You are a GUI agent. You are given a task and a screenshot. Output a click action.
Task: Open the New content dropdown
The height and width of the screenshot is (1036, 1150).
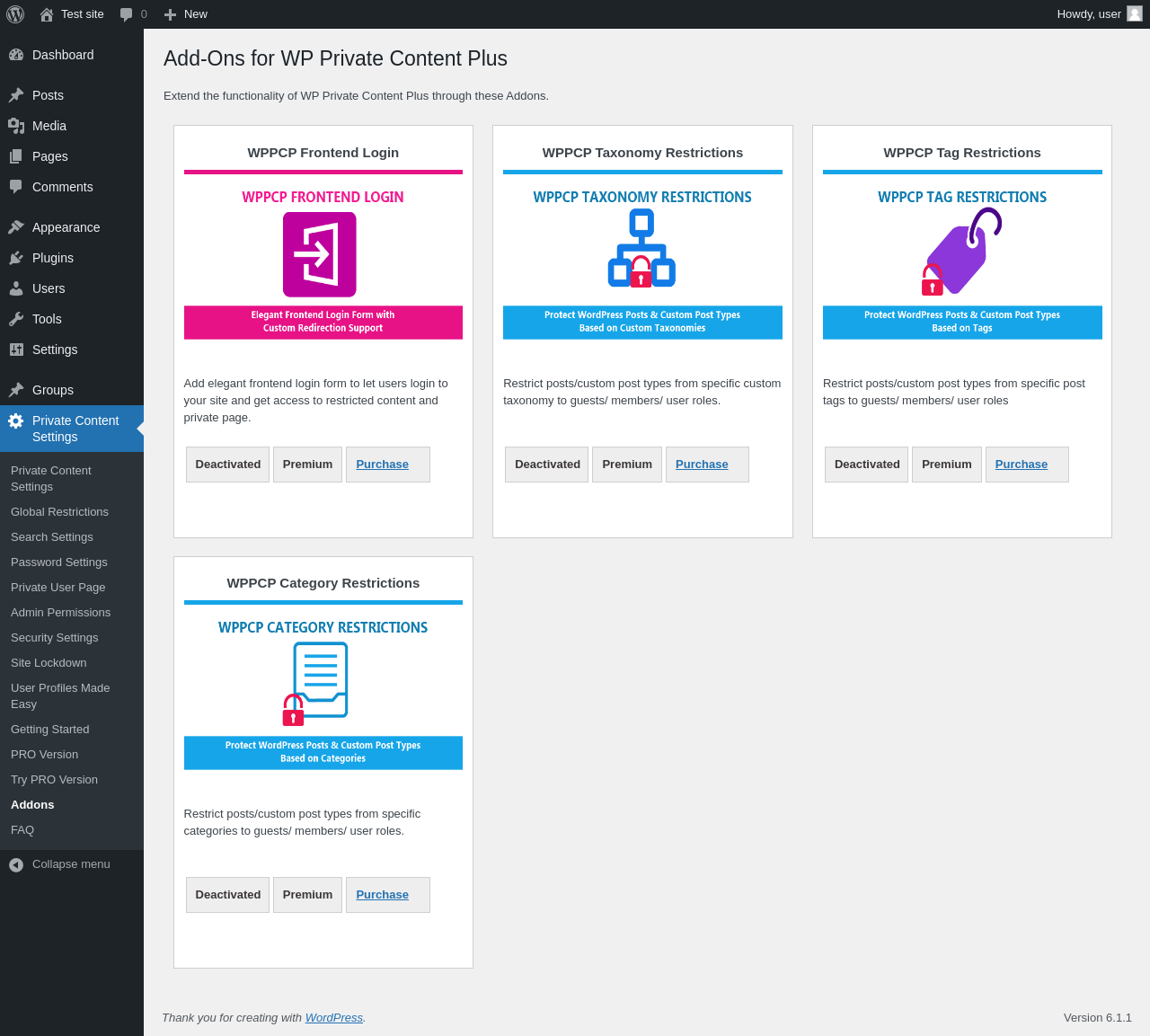coord(186,14)
